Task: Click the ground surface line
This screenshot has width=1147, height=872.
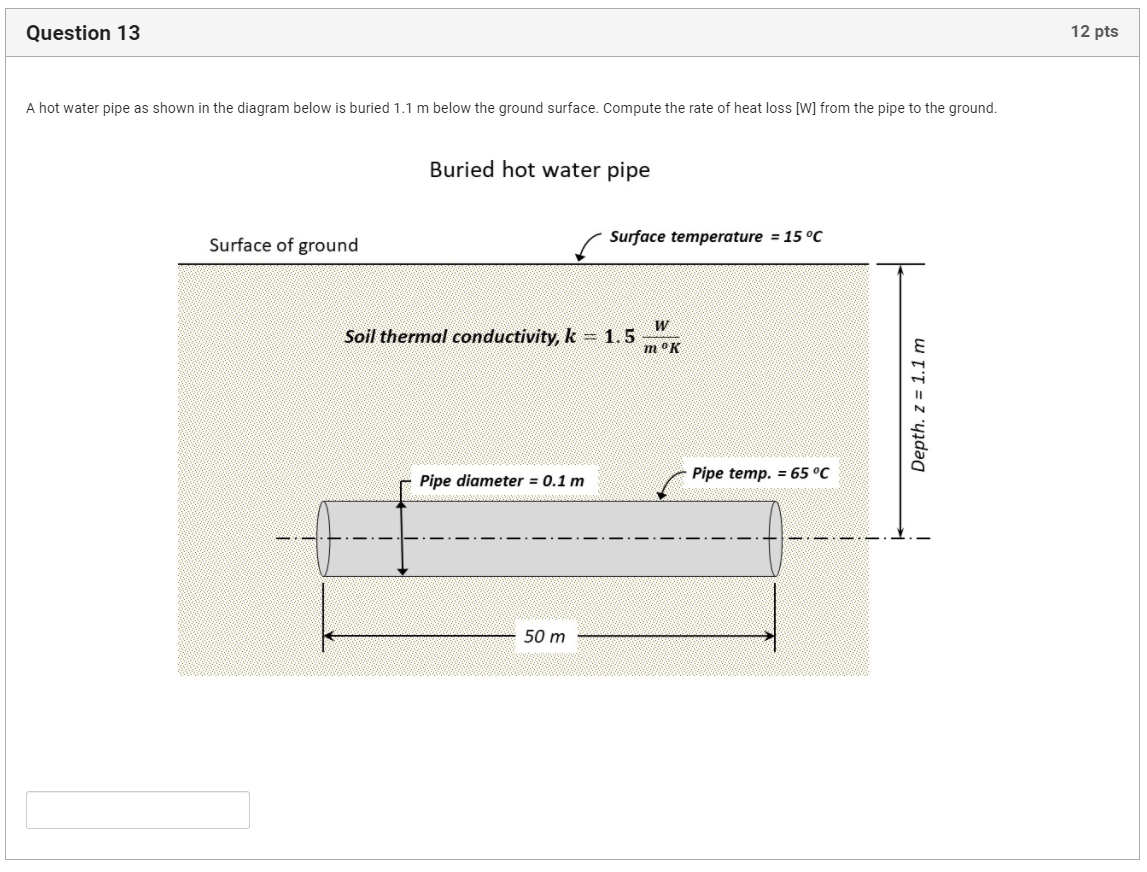Action: (x=524, y=264)
